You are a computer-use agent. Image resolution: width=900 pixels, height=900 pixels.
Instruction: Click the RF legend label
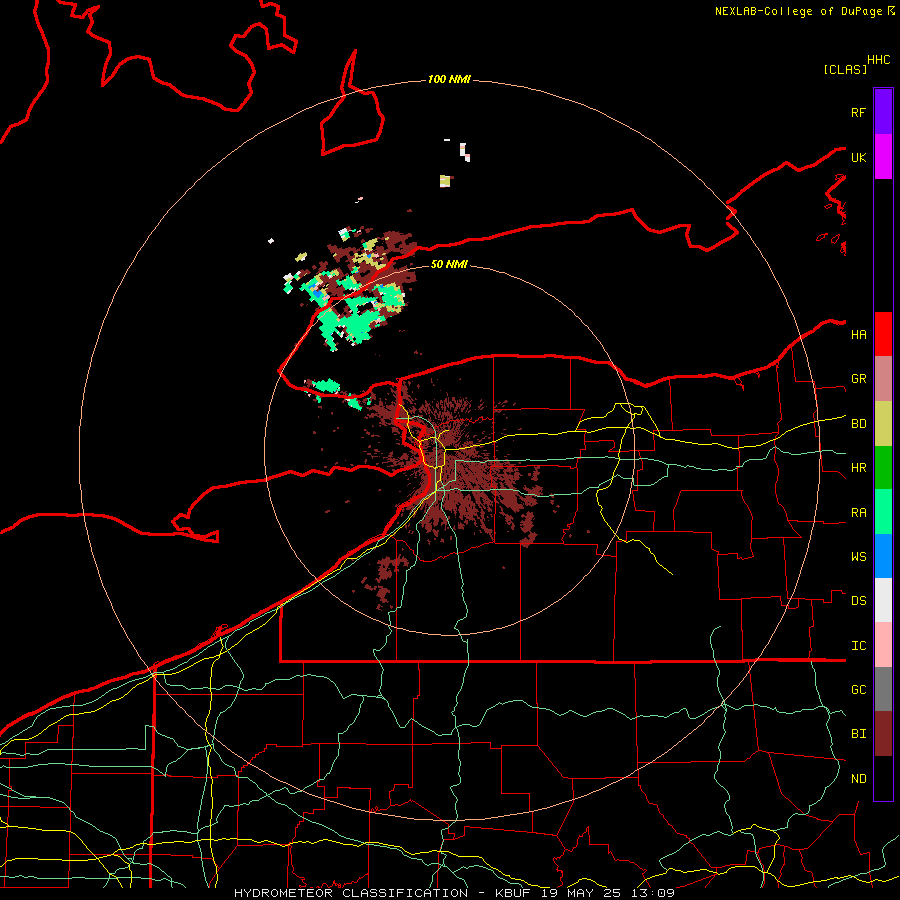(858, 112)
